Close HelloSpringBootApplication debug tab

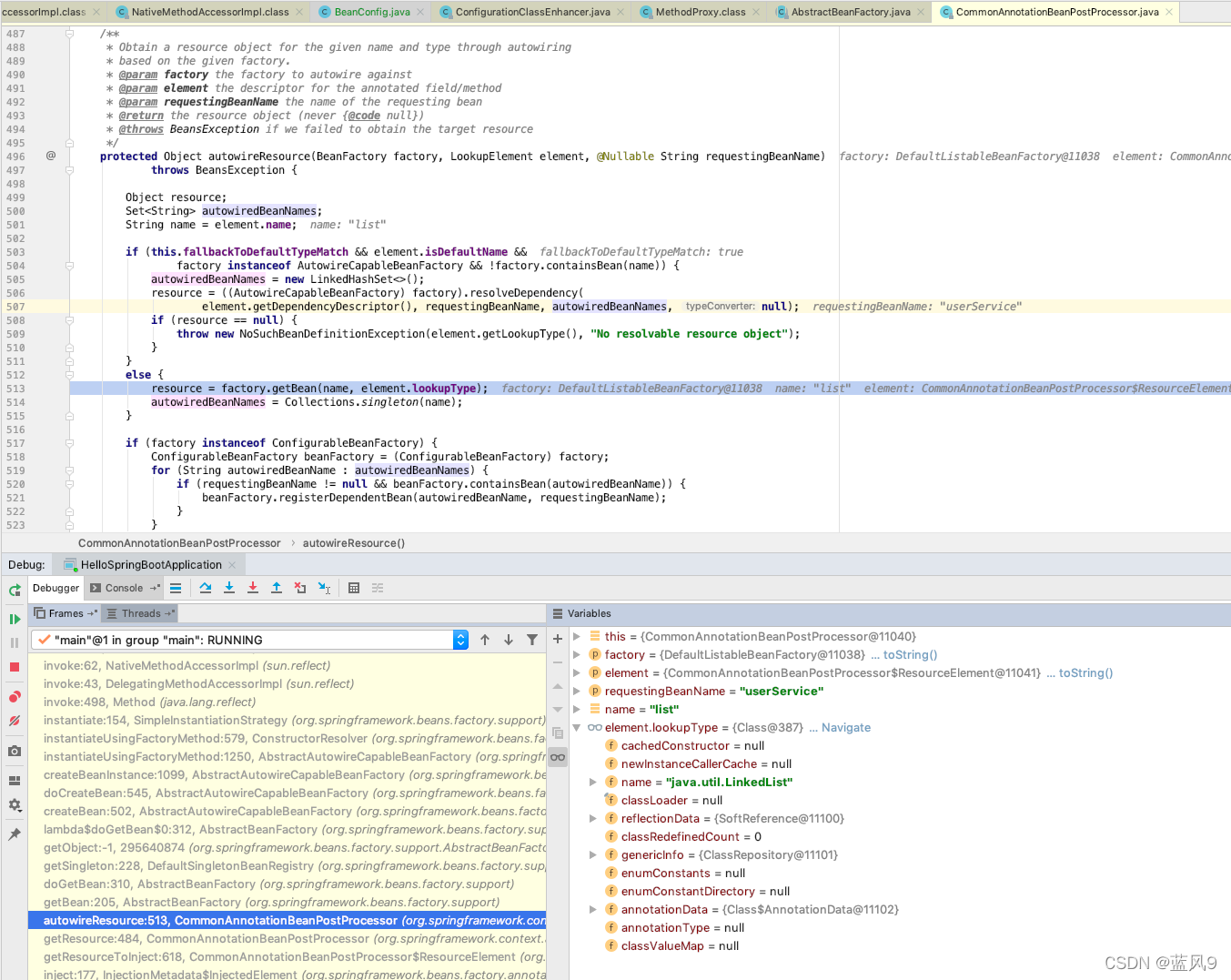pos(232,565)
